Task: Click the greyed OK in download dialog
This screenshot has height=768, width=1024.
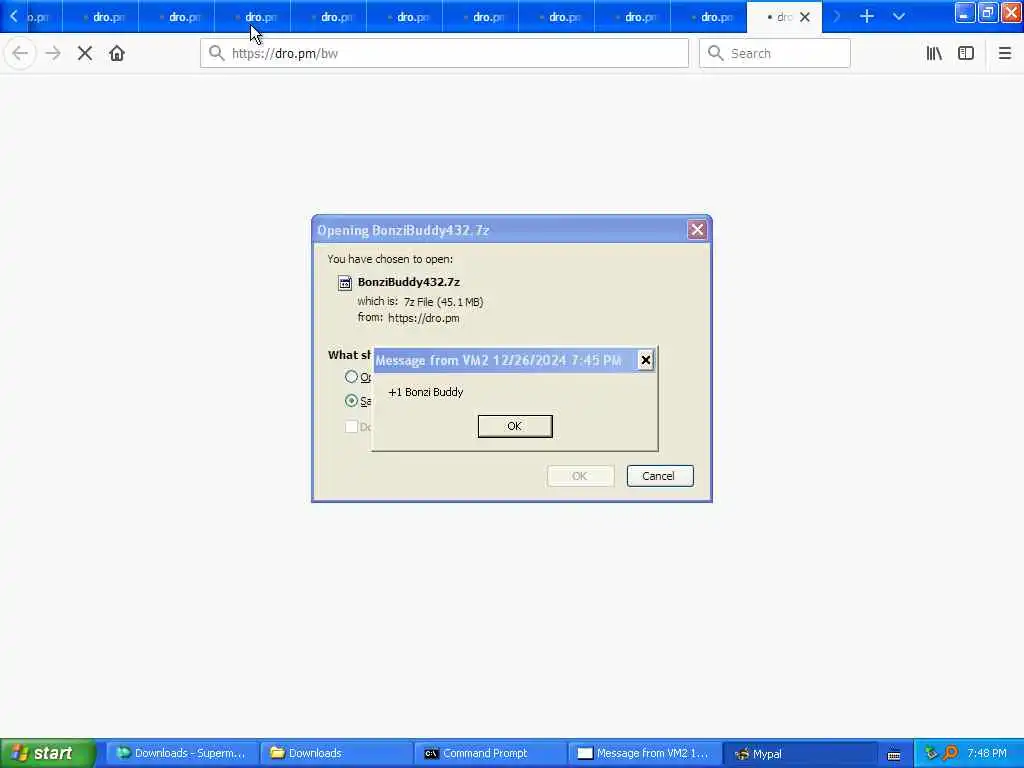Action: pos(580,476)
